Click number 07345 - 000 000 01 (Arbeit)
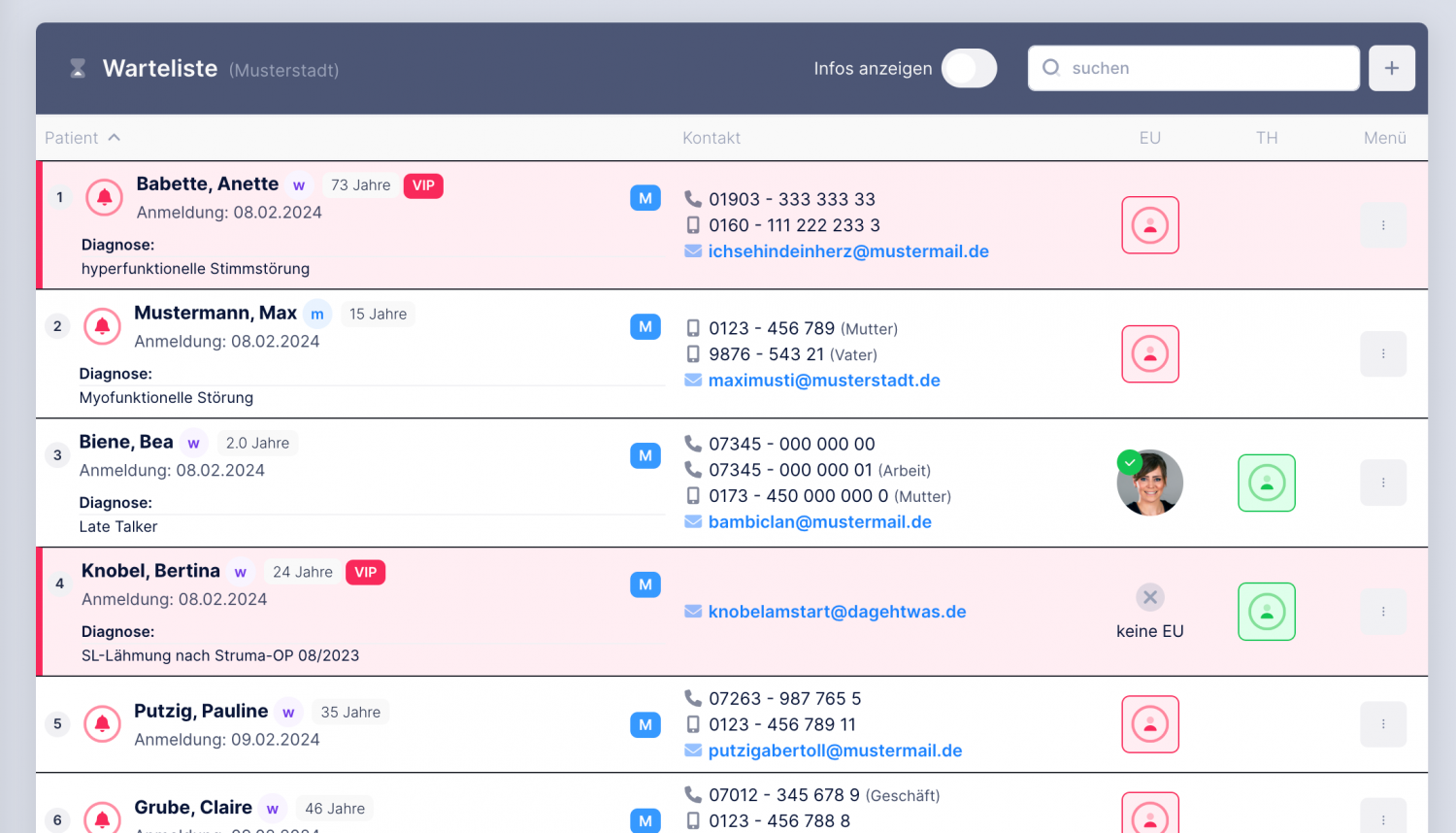Screen dimensions: 1456x833 coord(819,470)
